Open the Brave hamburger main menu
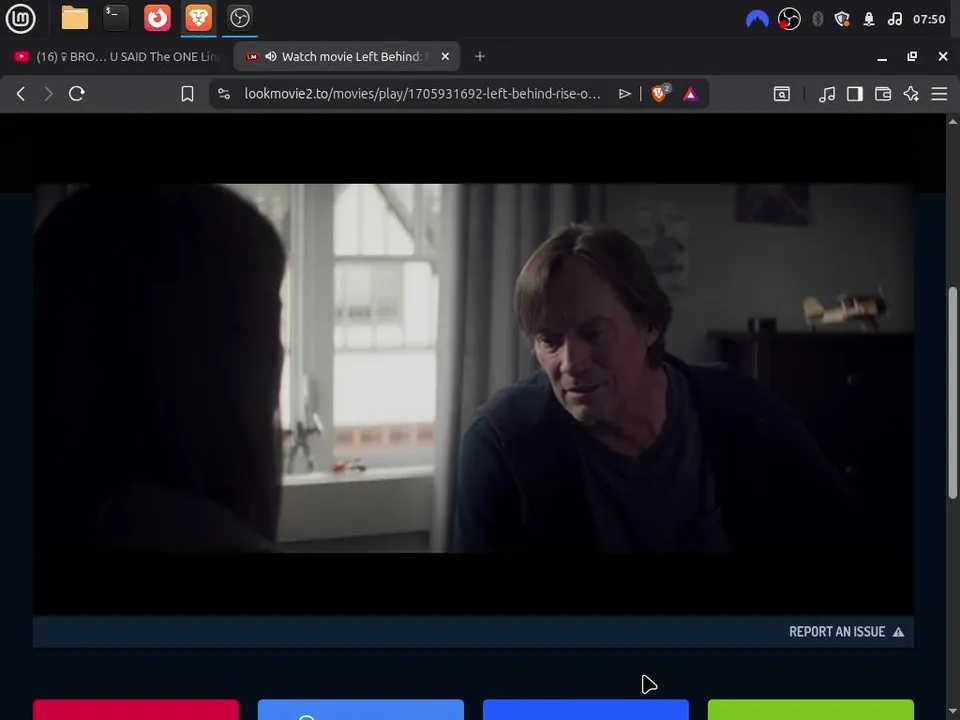 939,94
